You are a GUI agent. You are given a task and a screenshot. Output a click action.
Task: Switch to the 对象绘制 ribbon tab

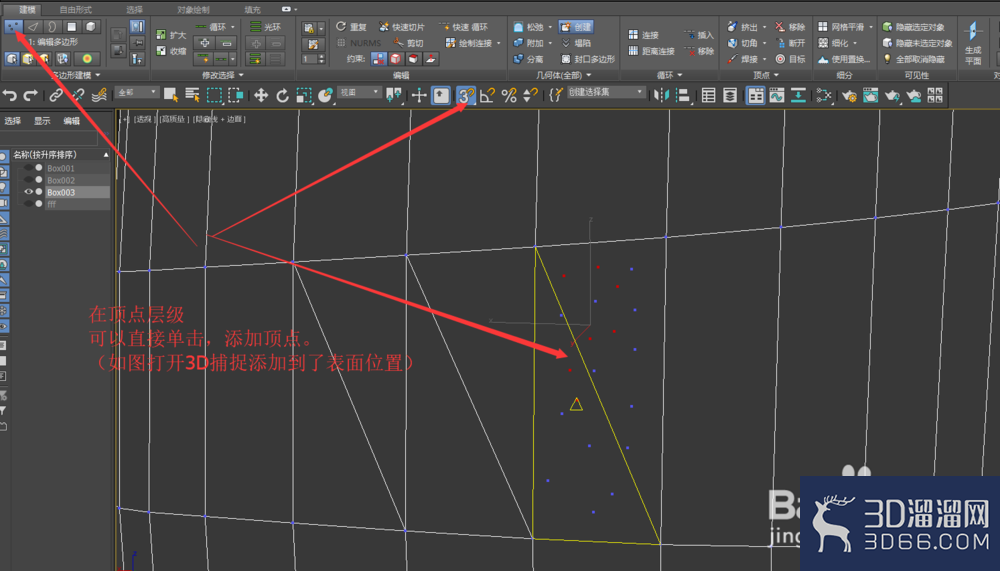click(x=193, y=10)
